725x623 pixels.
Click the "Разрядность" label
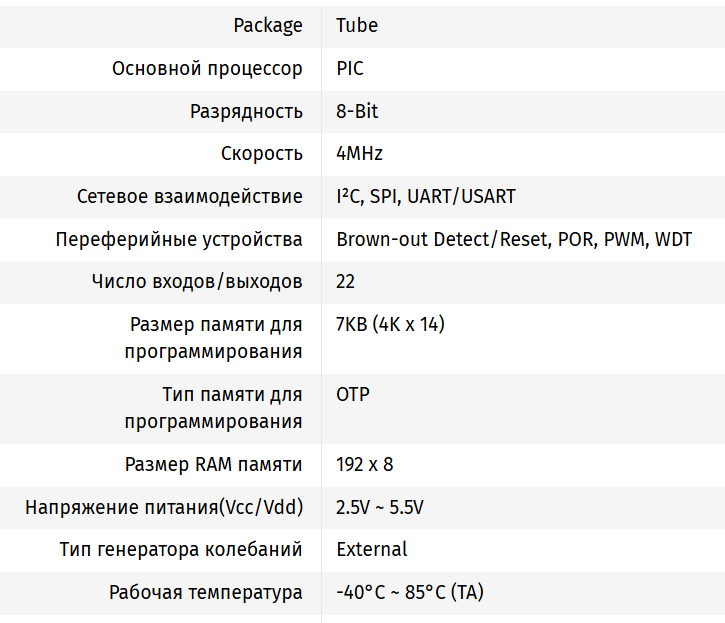(x=246, y=111)
